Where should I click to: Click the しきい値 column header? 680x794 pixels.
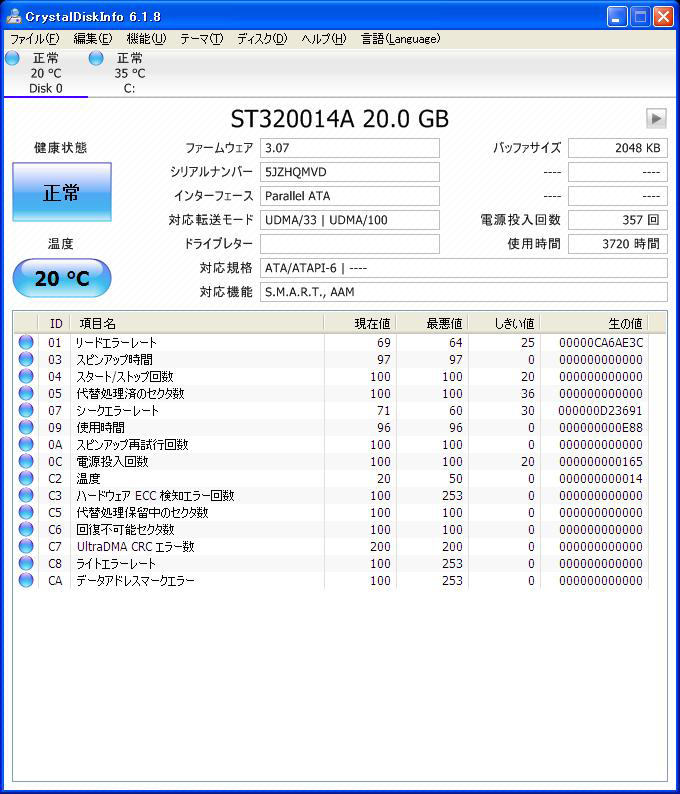click(504, 324)
